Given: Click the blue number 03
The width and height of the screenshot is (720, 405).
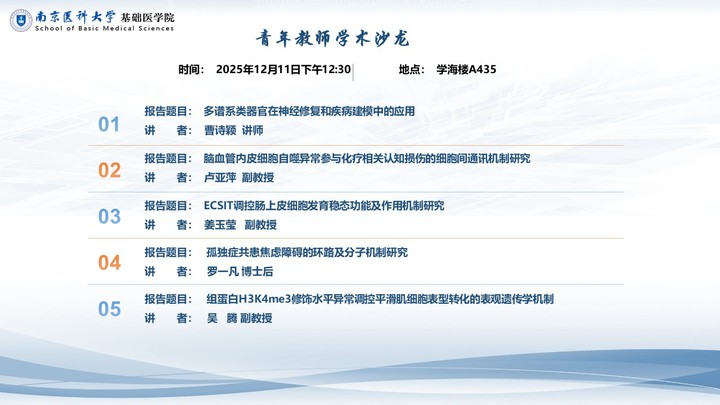Looking at the screenshot, I should (x=109, y=216).
